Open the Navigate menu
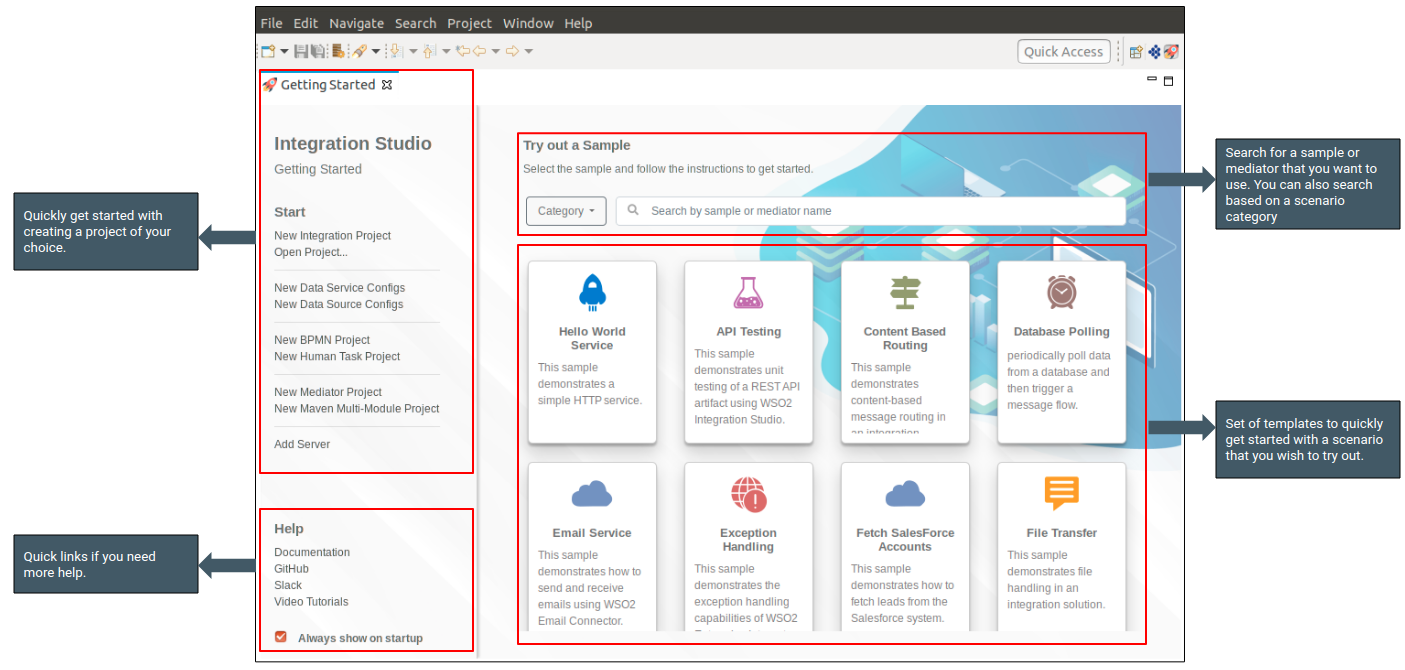 tap(357, 22)
